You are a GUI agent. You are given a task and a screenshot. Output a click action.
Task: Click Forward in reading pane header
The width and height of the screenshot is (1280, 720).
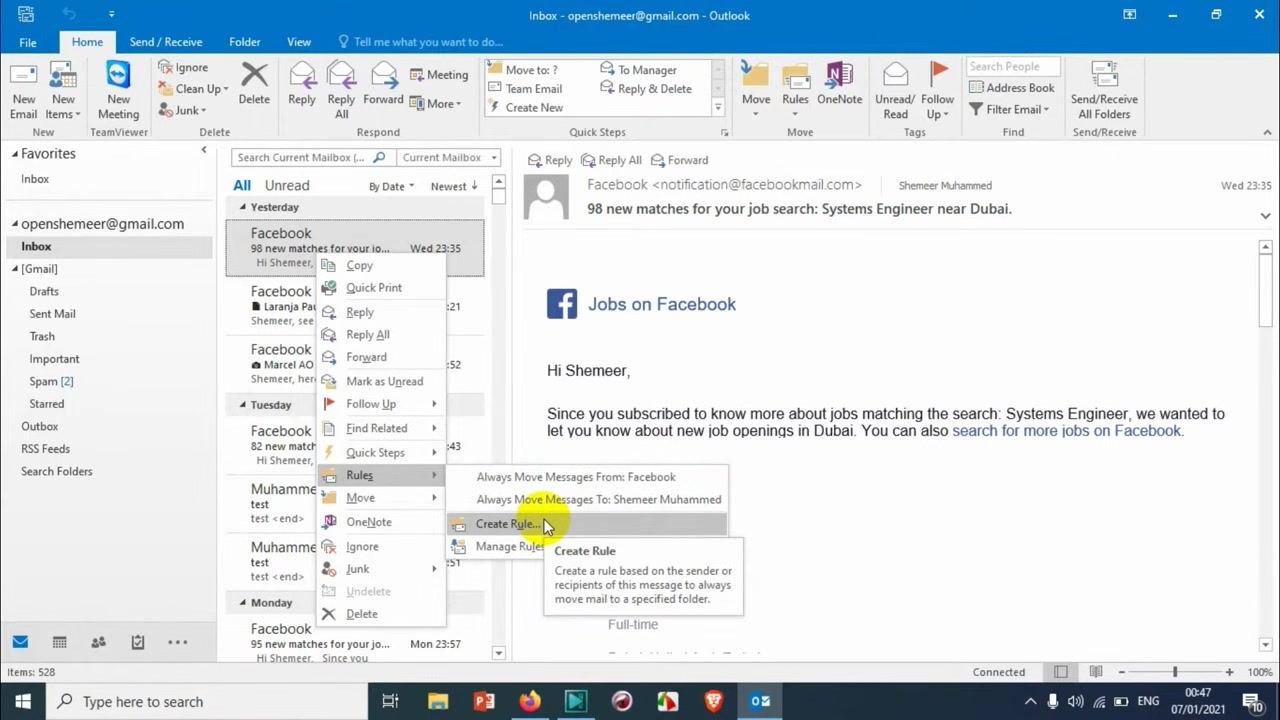[x=679, y=160]
